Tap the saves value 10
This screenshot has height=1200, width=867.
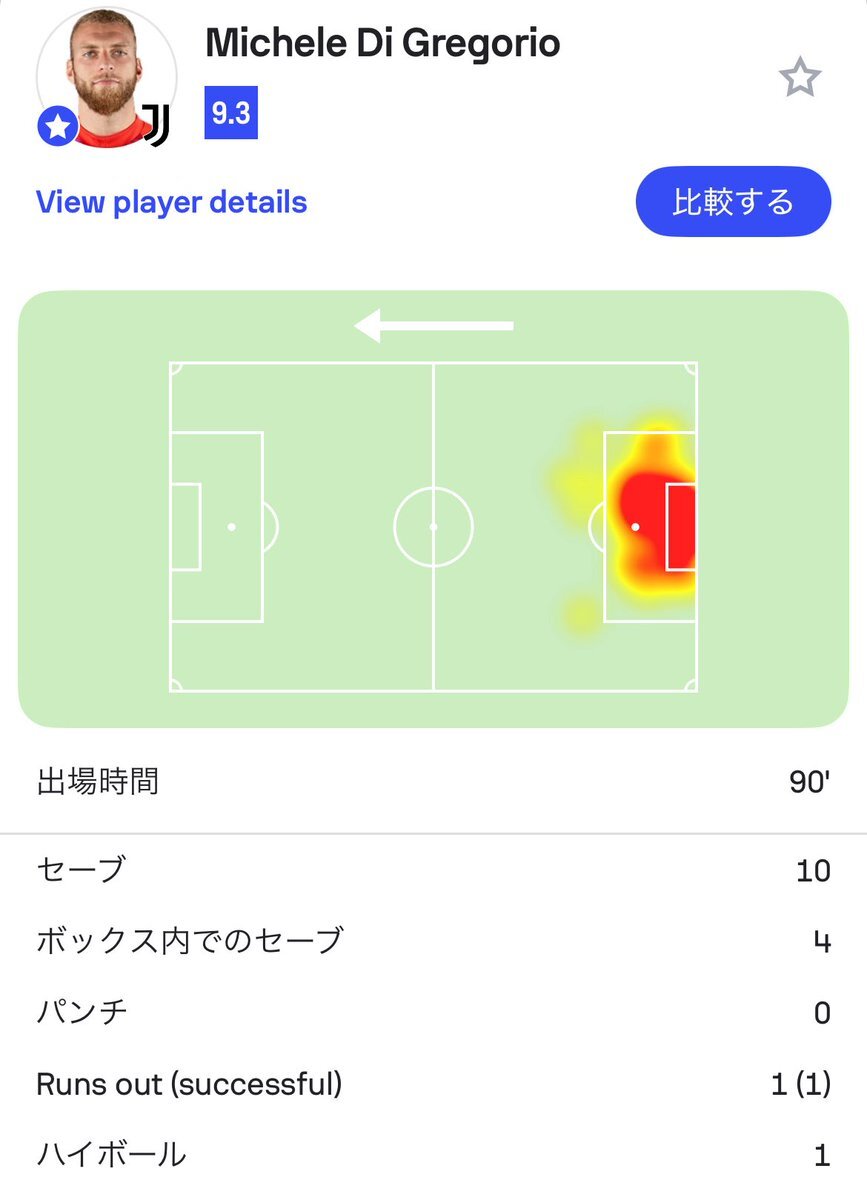[813, 870]
